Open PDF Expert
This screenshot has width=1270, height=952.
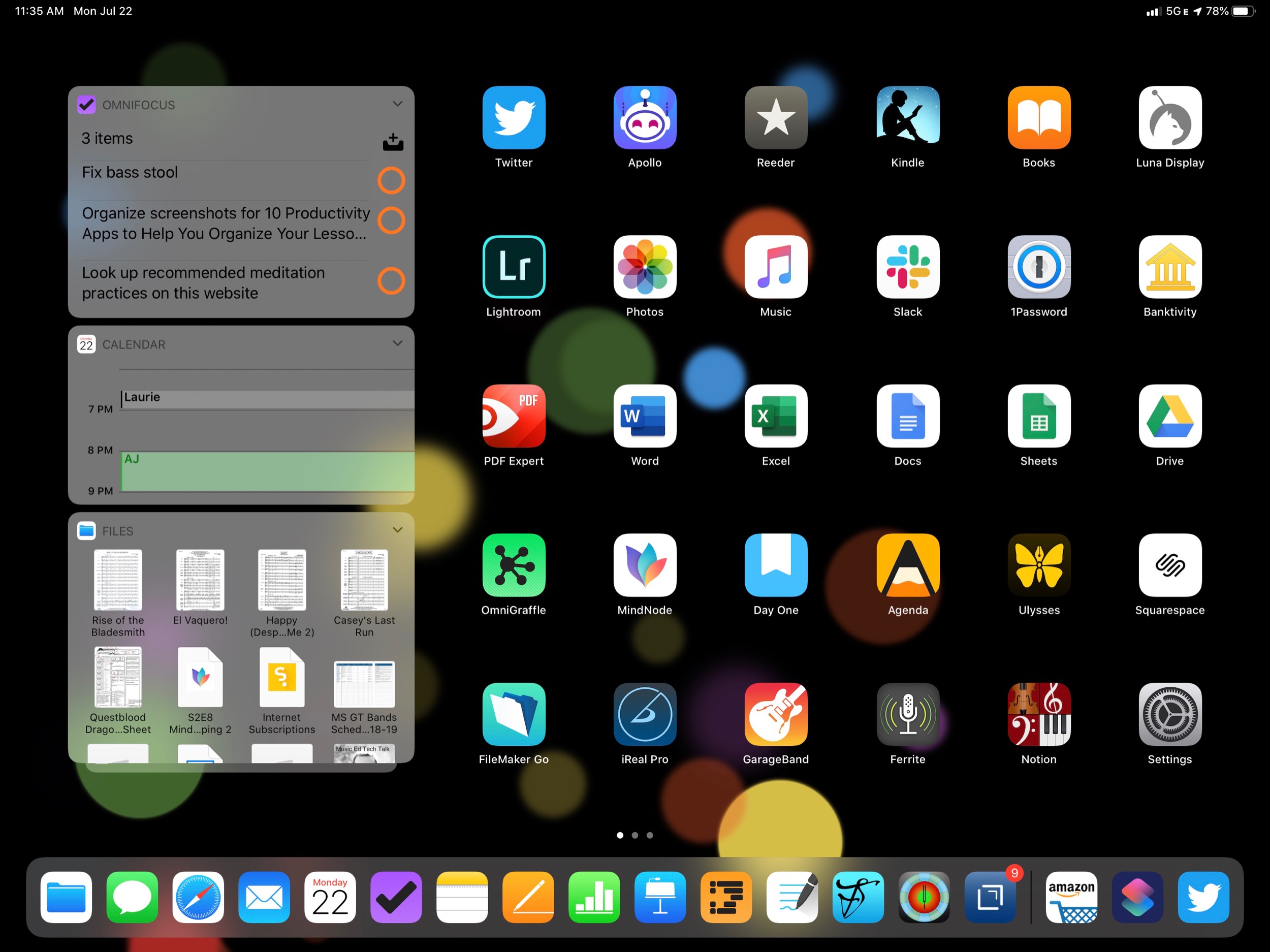513,416
